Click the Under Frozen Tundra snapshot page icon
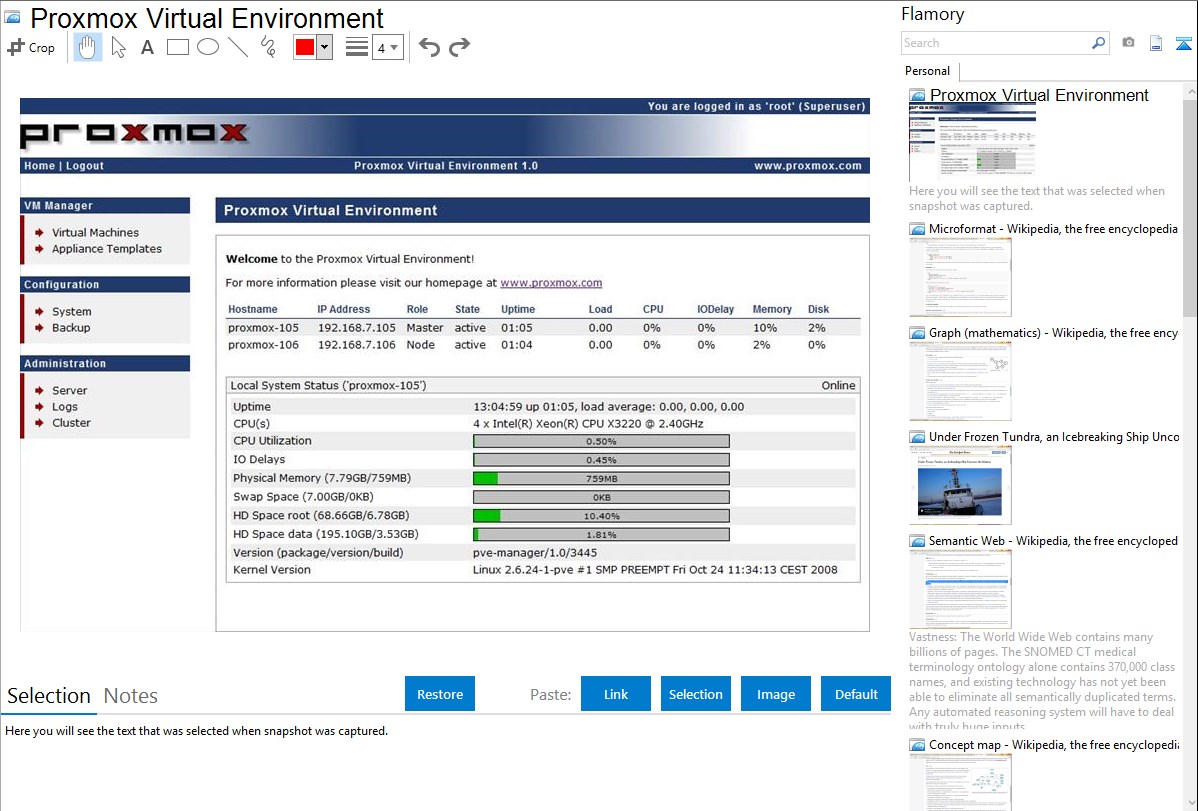 [917, 437]
